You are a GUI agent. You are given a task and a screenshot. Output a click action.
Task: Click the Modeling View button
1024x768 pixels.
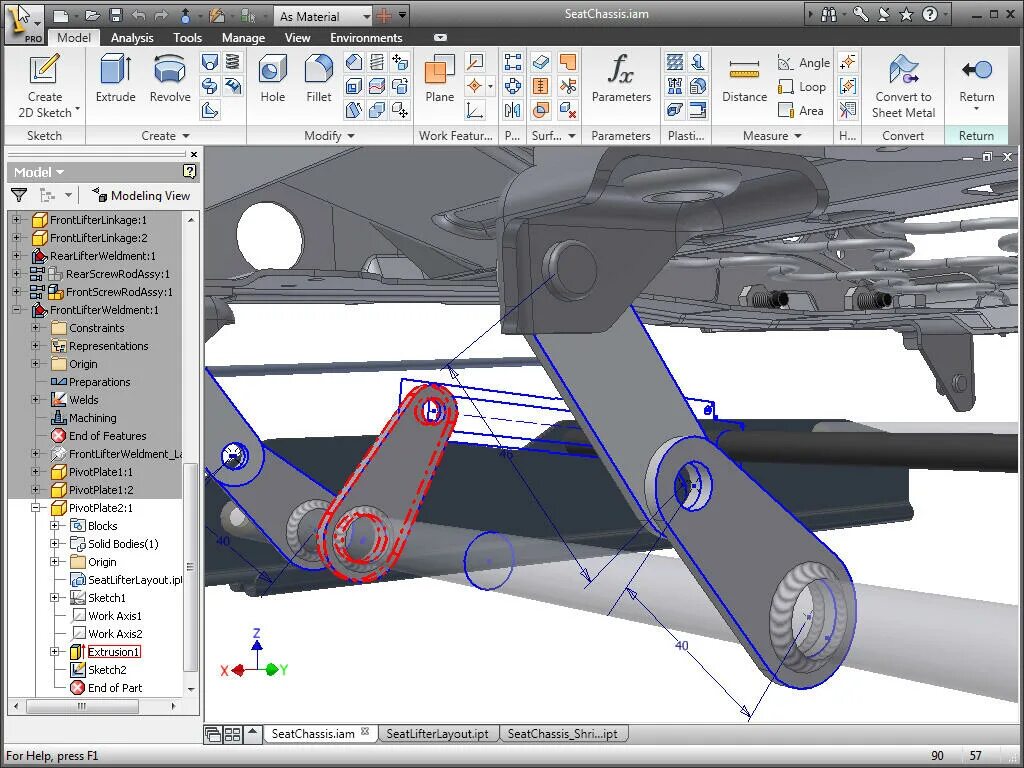click(140, 195)
